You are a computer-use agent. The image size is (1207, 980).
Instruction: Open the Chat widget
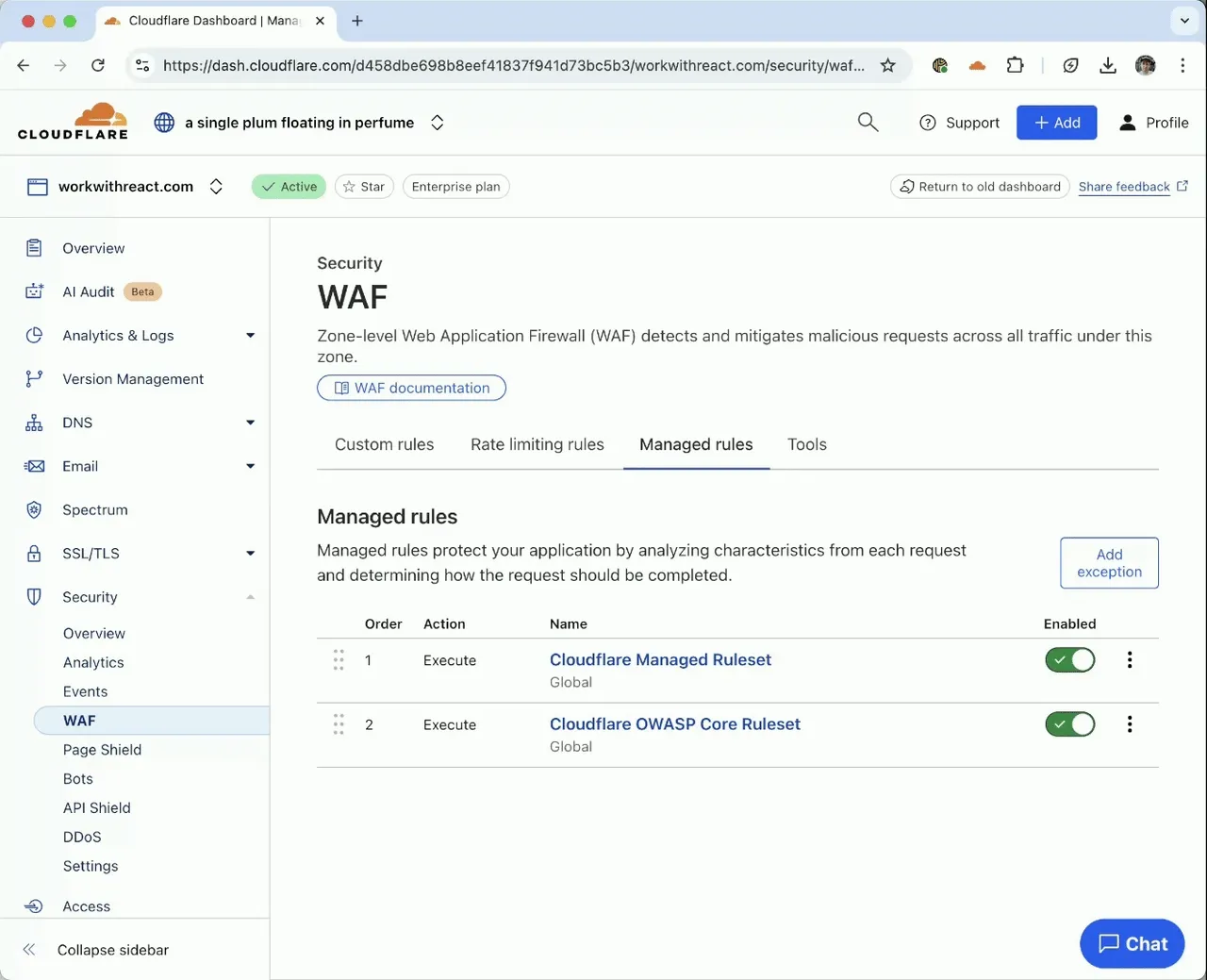tap(1132, 943)
